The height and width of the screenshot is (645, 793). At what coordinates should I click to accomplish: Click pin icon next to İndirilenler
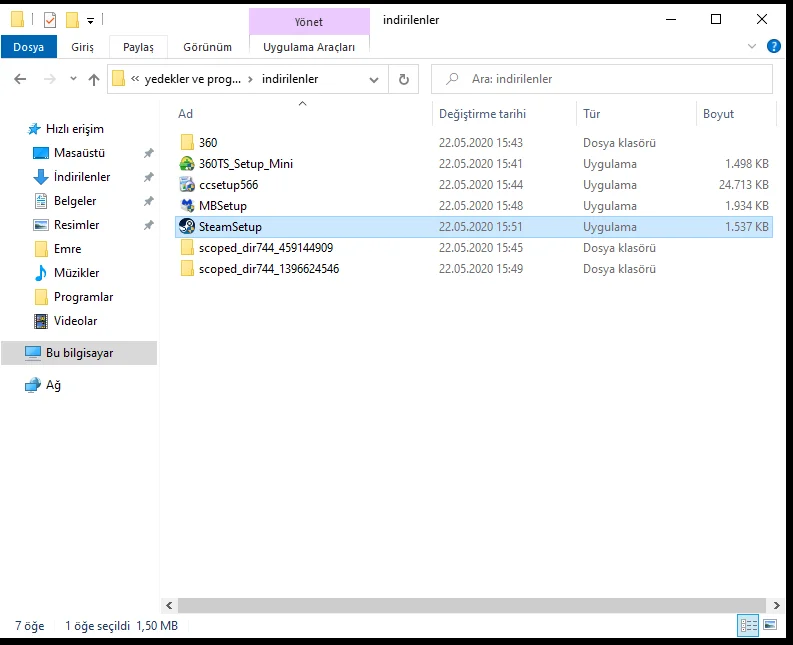coord(149,177)
